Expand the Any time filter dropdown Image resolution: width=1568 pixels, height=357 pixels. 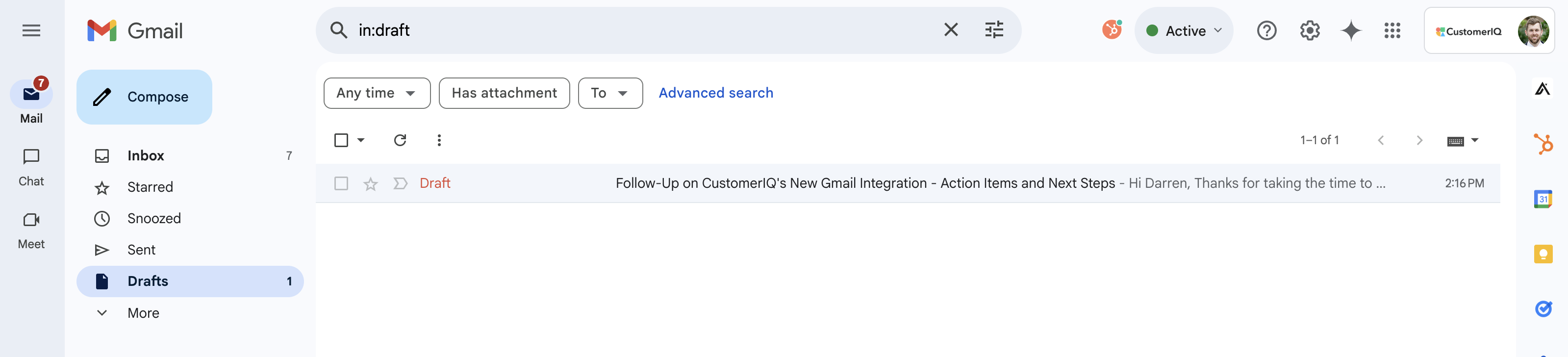(376, 93)
